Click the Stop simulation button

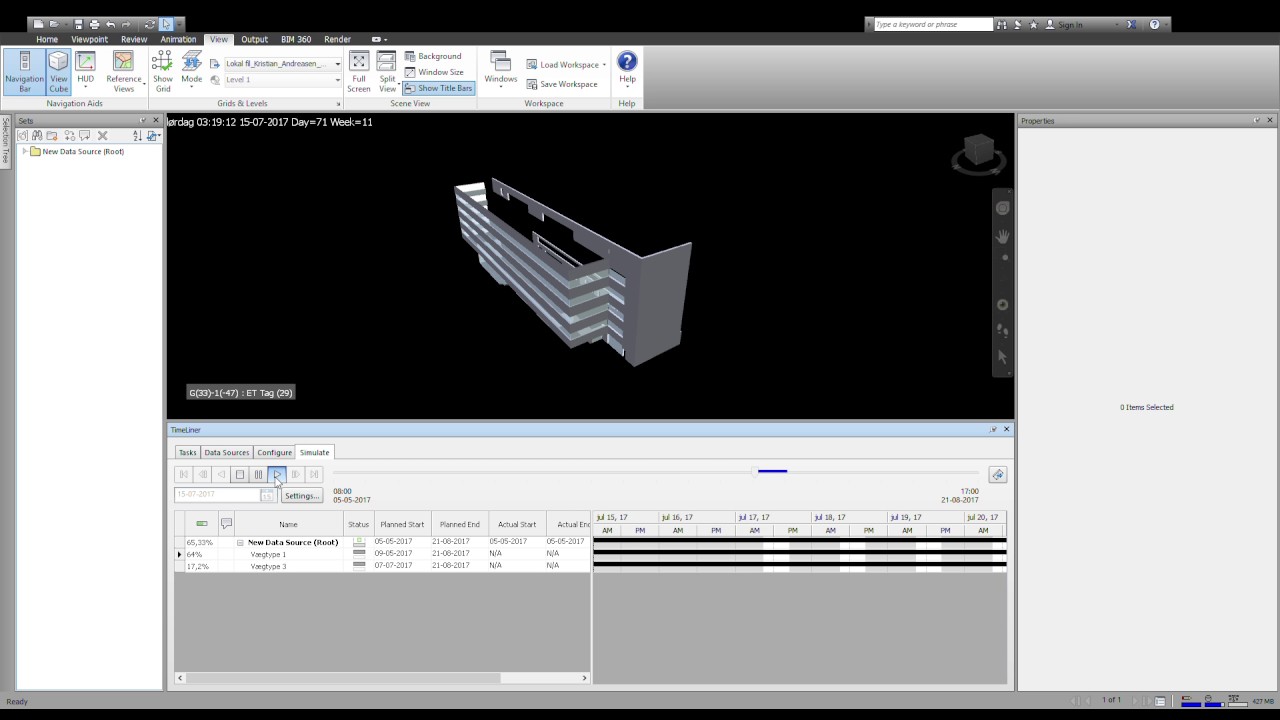pos(240,474)
